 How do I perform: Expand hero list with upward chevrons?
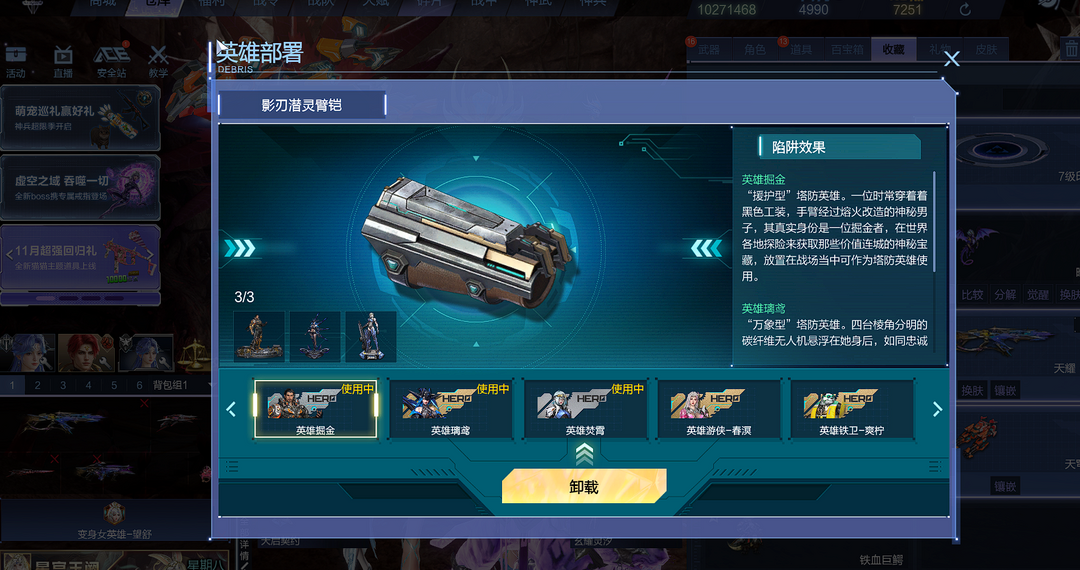coord(584,454)
